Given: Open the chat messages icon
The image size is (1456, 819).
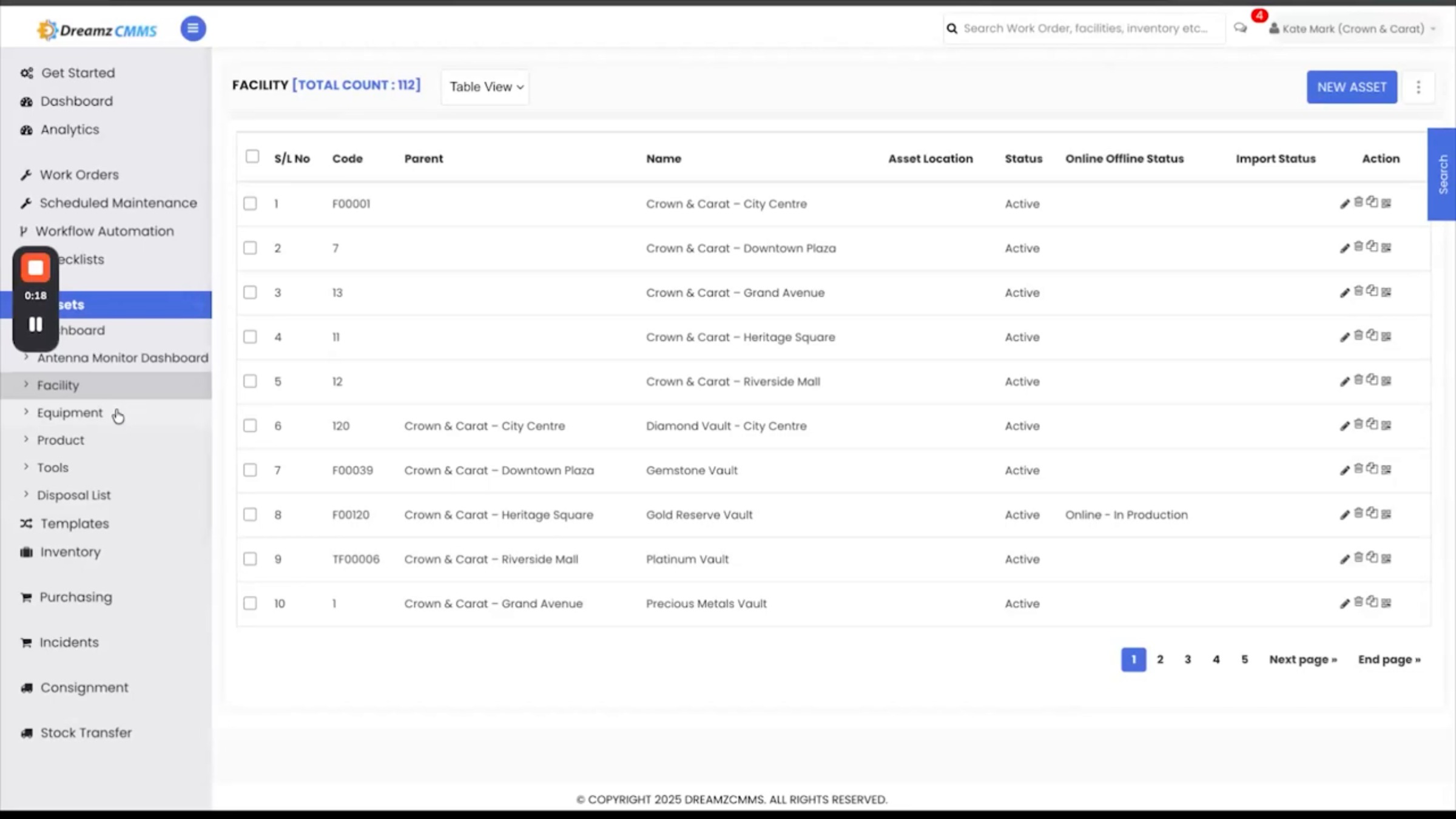Looking at the screenshot, I should point(1241,29).
